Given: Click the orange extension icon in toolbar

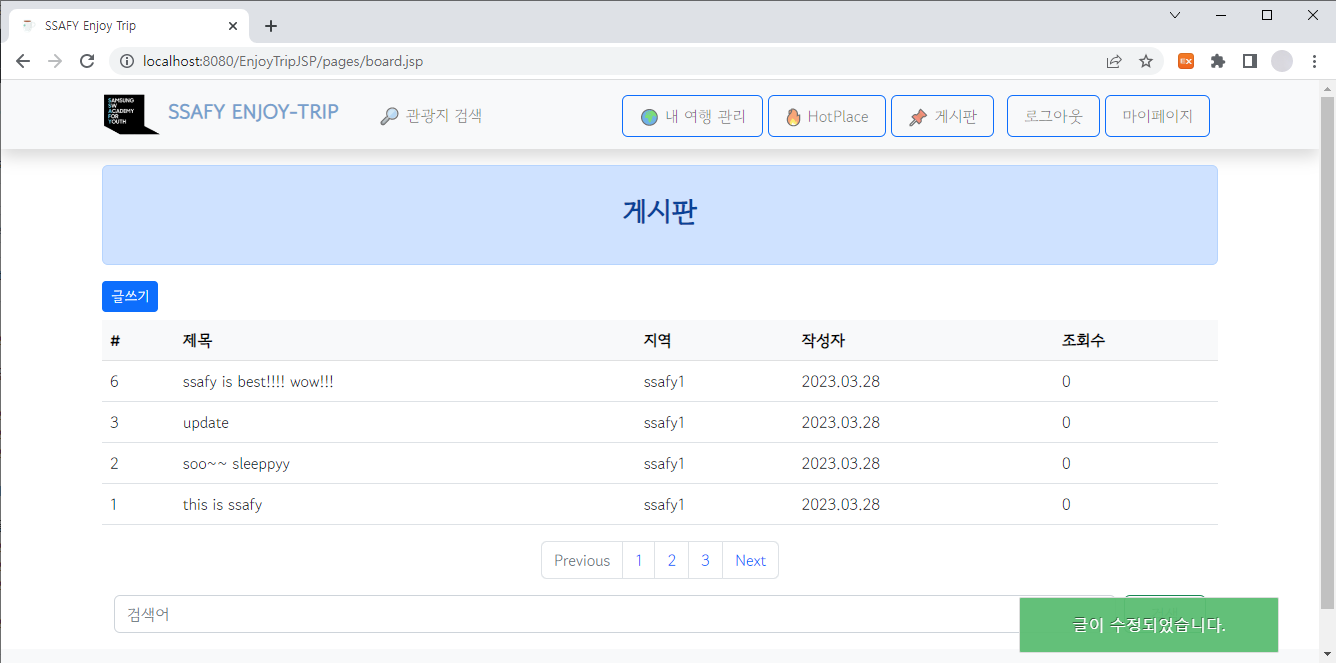Looking at the screenshot, I should [x=1185, y=61].
